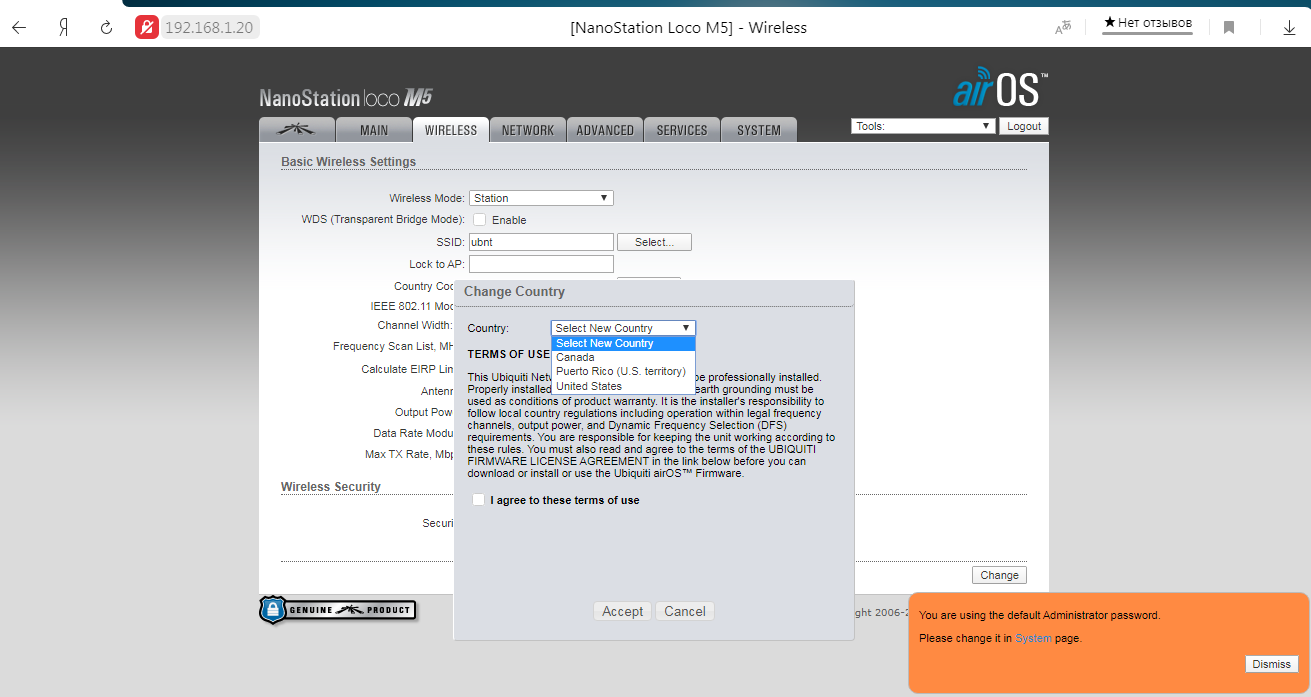Click the Logout button
The image size is (1311, 697).
click(1024, 126)
